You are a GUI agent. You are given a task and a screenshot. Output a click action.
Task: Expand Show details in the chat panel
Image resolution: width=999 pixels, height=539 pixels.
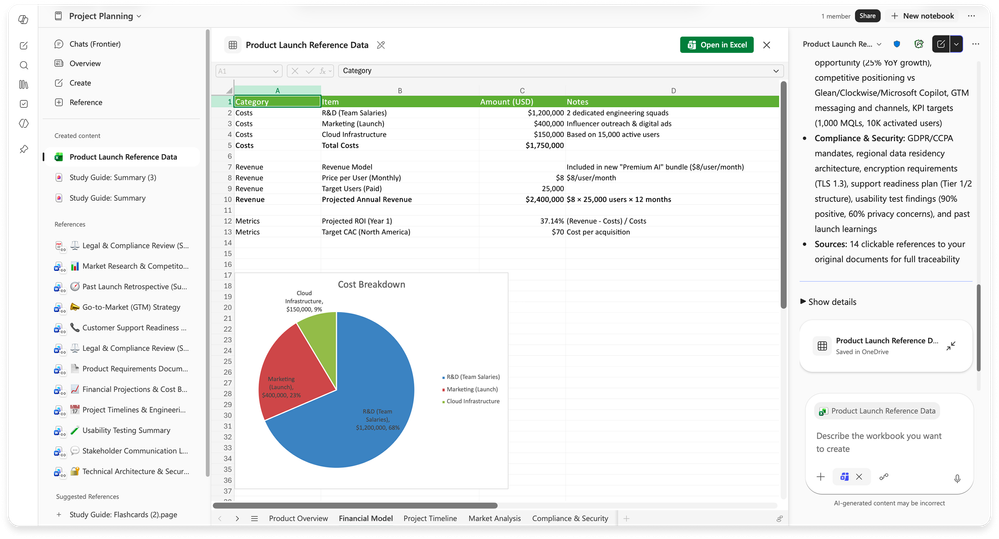click(x=828, y=302)
